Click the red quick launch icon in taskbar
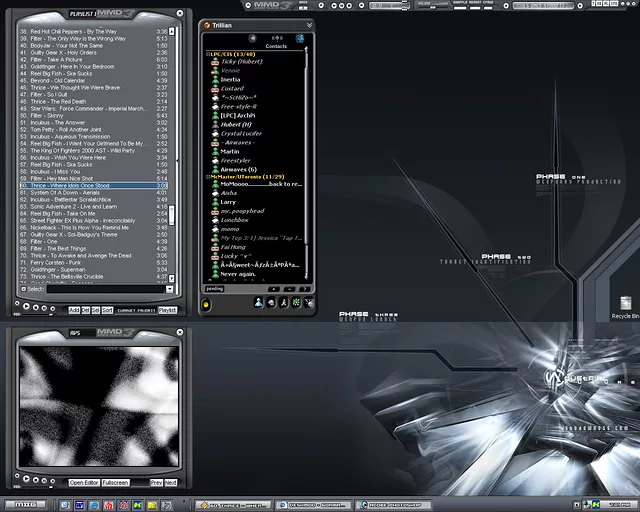 (108, 505)
